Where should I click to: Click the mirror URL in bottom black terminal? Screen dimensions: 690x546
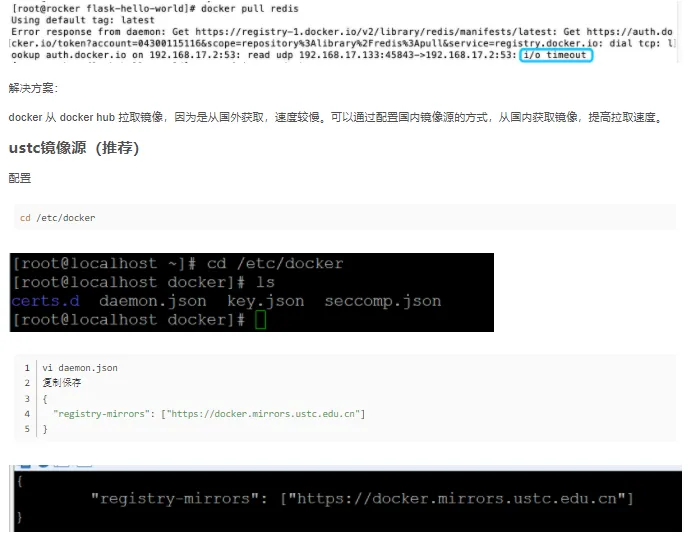458,498
